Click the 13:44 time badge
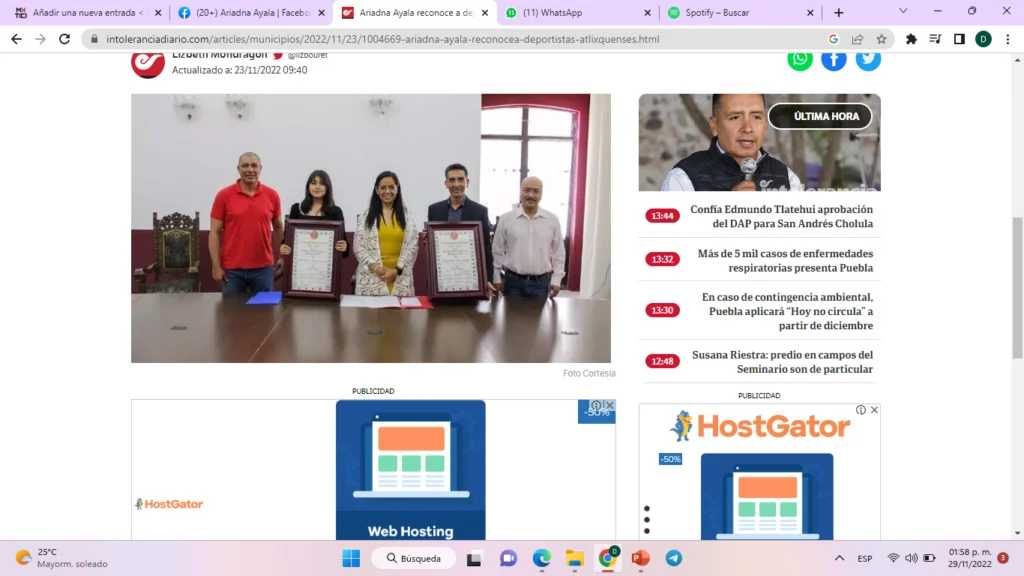Image resolution: width=1024 pixels, height=576 pixels. (x=662, y=216)
